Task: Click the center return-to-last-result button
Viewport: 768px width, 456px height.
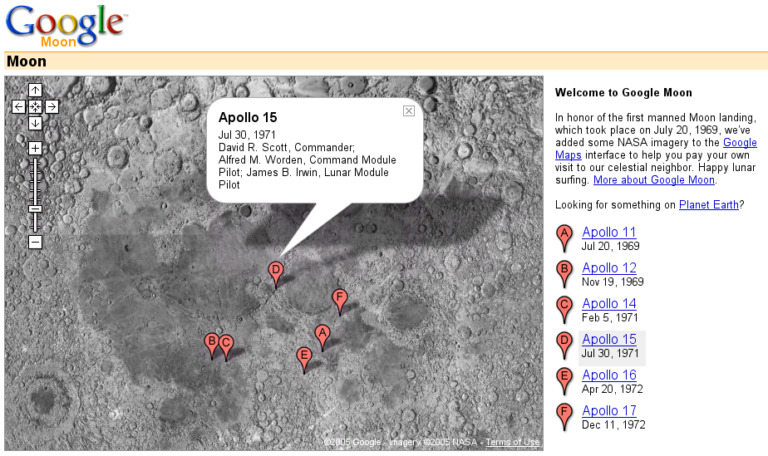Action: [x=35, y=106]
